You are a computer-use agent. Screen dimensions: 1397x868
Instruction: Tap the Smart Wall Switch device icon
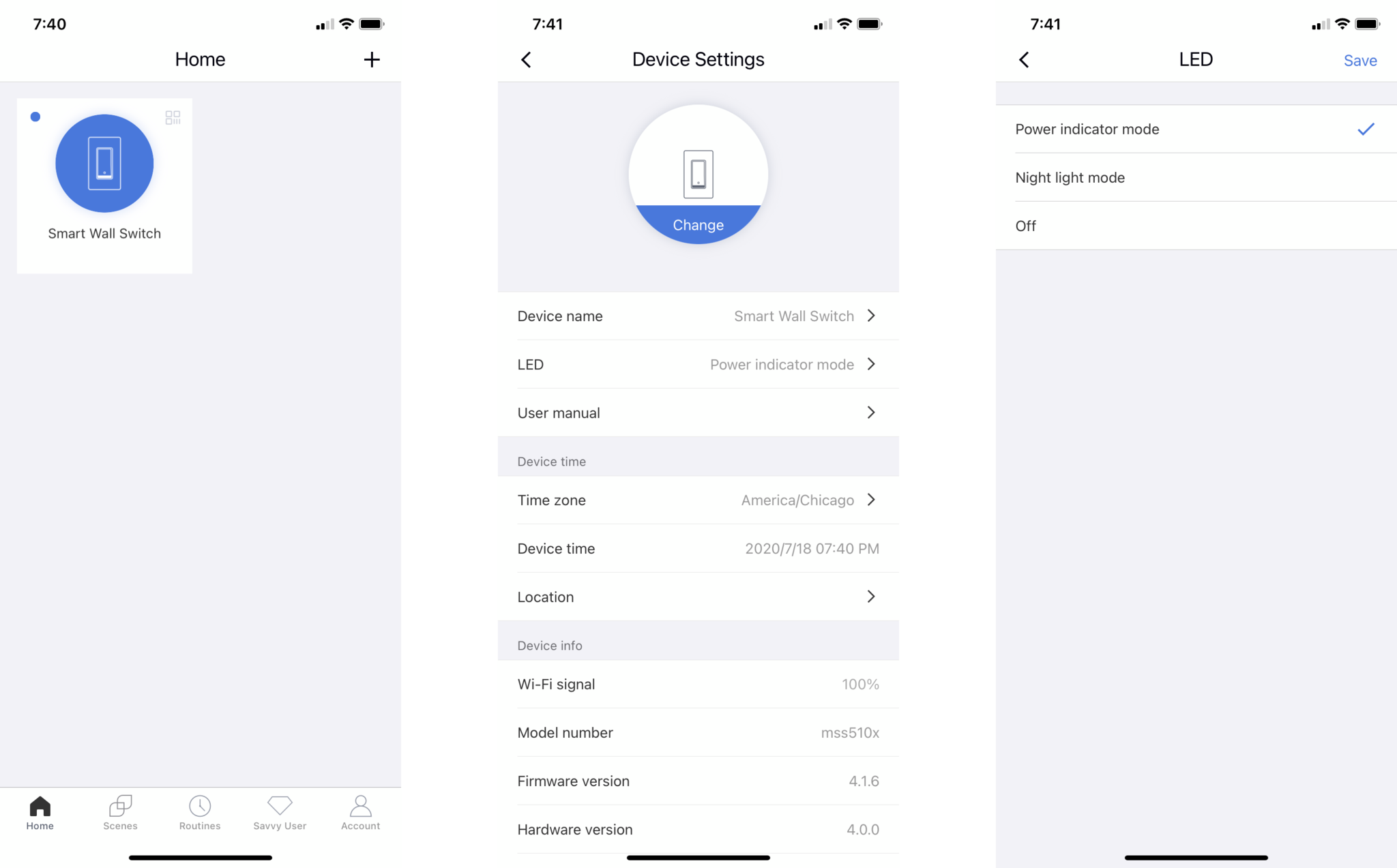[103, 164]
